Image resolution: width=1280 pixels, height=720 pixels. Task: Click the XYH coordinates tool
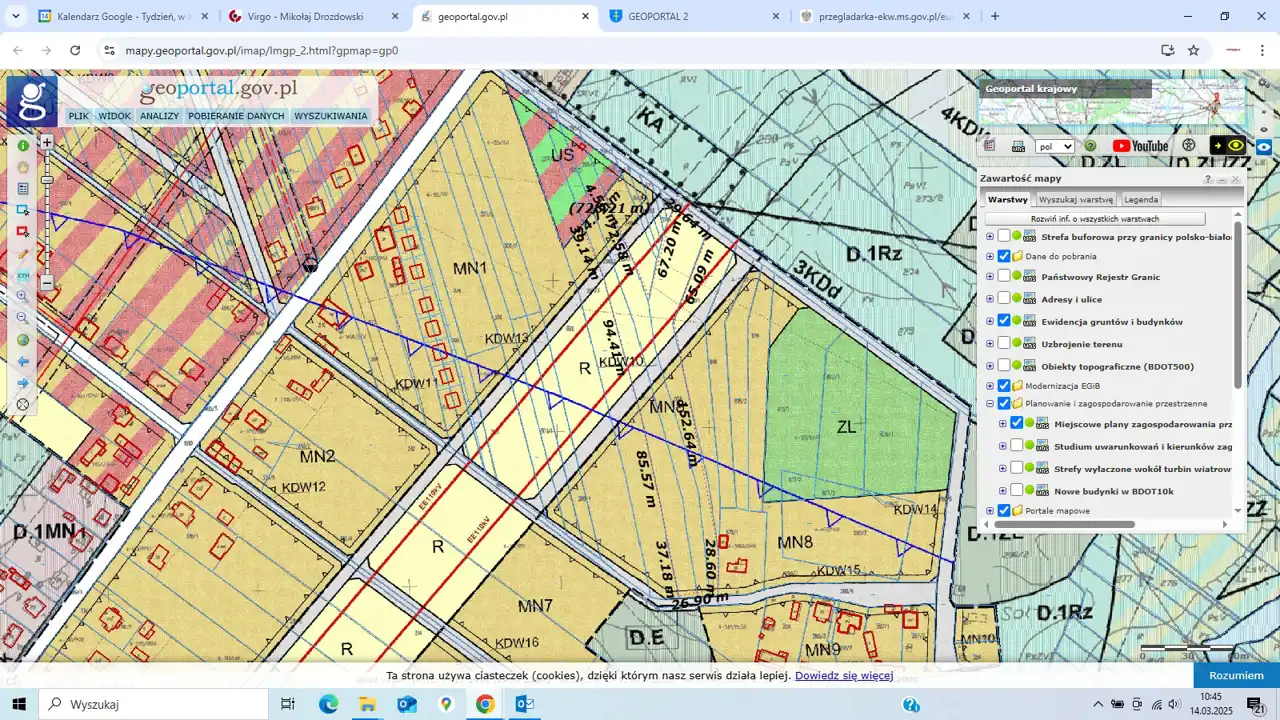(23, 275)
